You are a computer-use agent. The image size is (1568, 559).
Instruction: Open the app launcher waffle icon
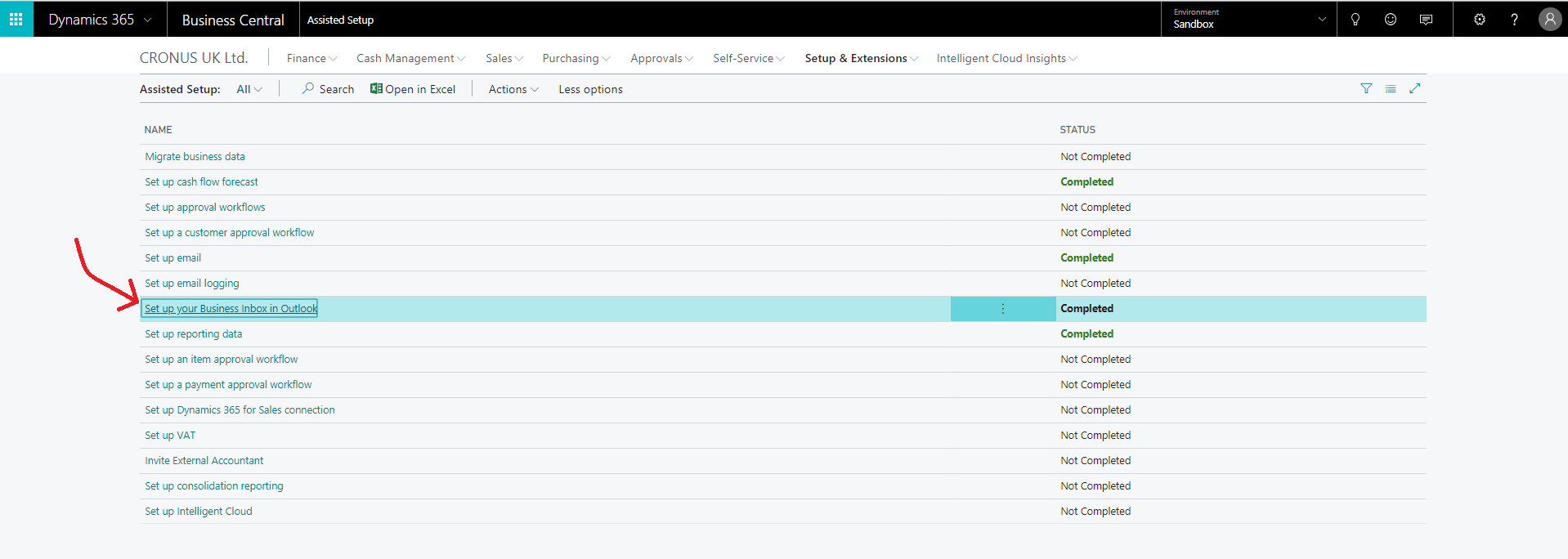click(16, 19)
